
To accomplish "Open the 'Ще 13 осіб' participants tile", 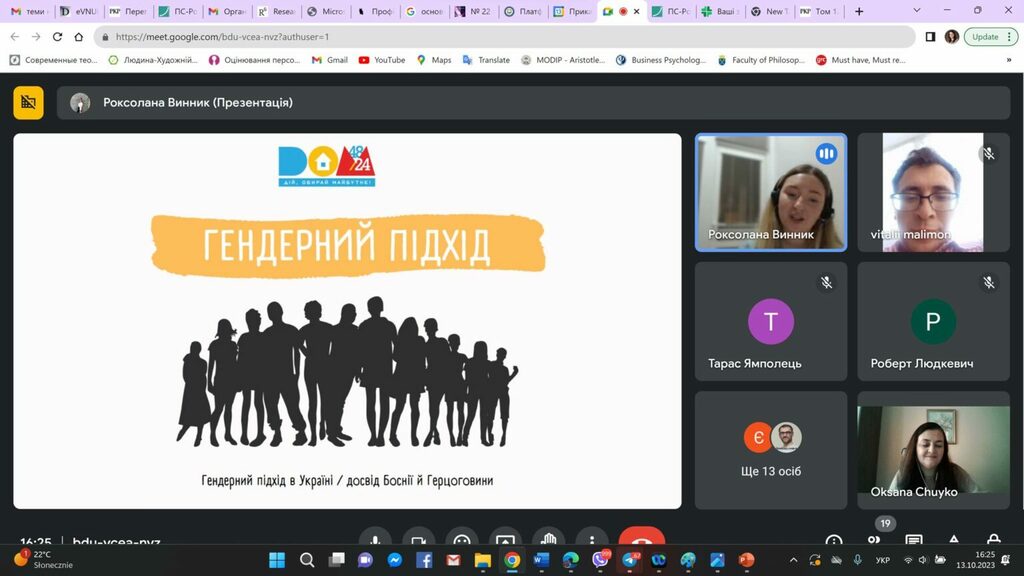I will (770, 450).
